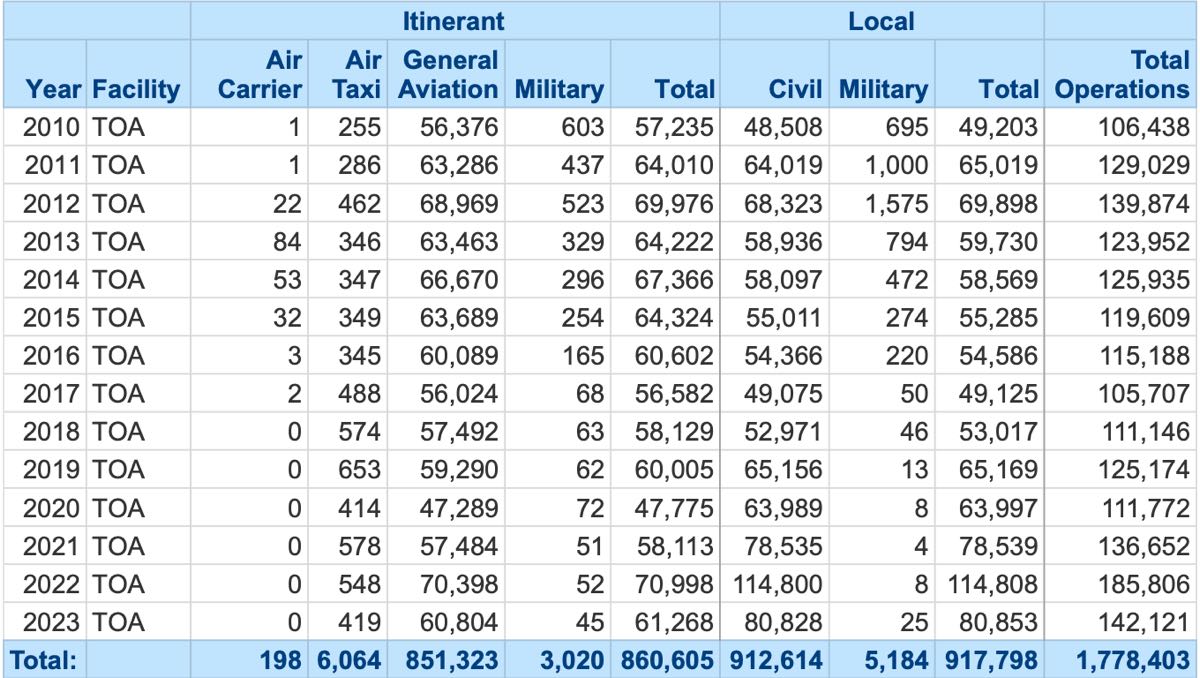Click the TOA facility cell for 2016
The height and width of the screenshot is (678, 1200).
pyautogui.click(x=119, y=354)
